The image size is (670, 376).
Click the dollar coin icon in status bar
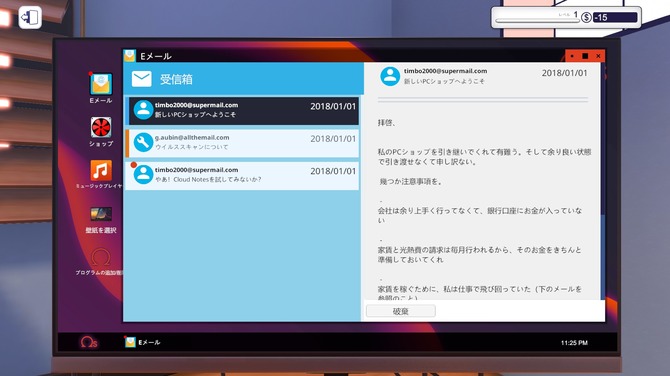[x=586, y=18]
